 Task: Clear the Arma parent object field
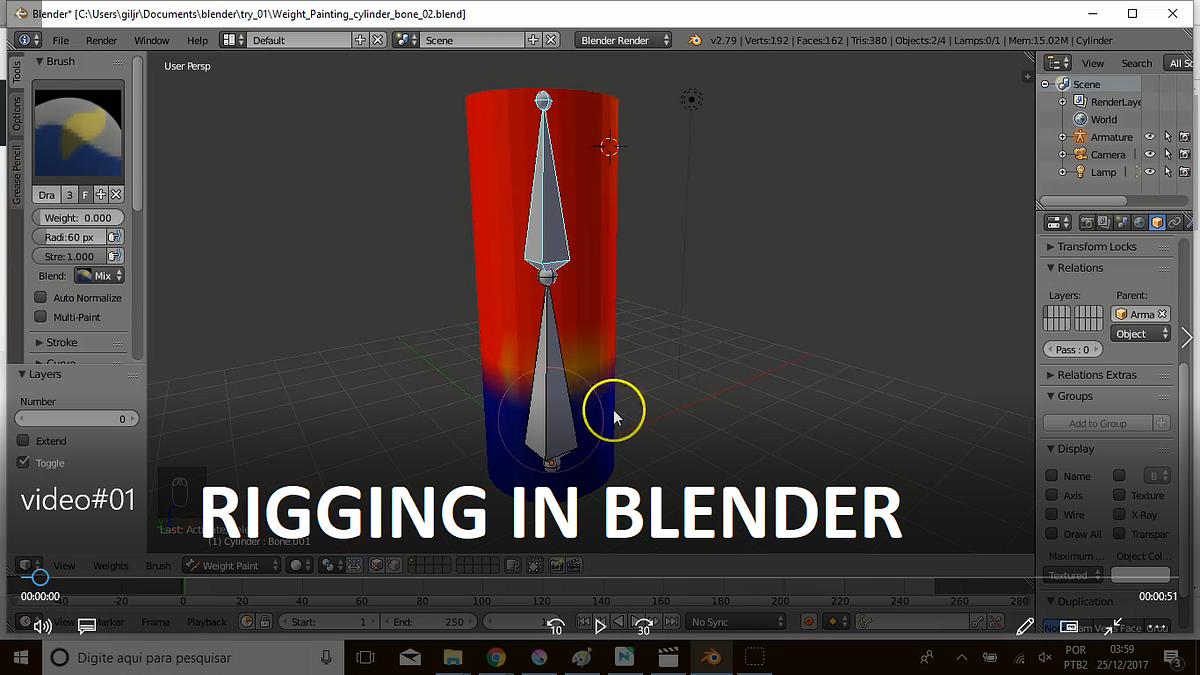[x=1163, y=314]
